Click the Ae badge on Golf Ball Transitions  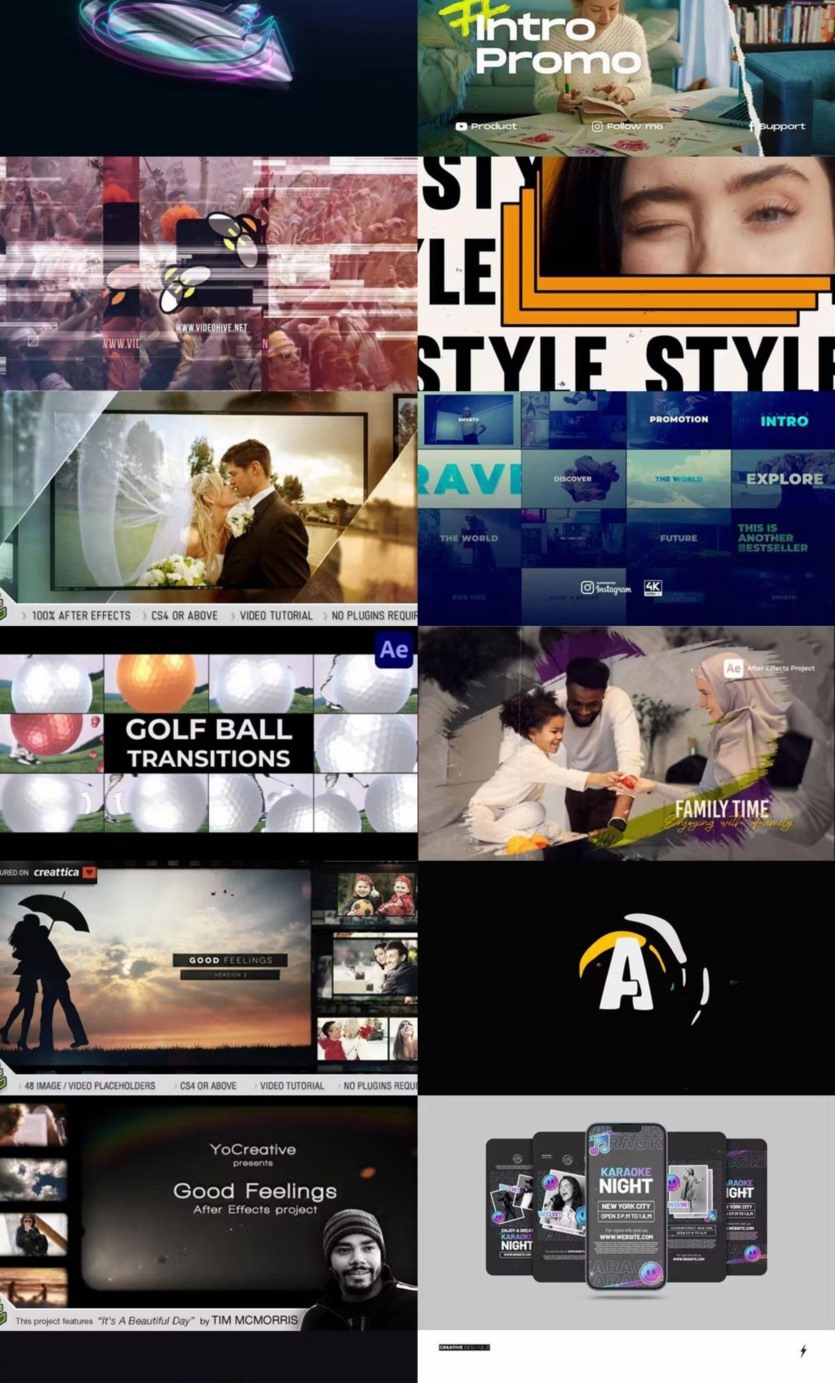[x=394, y=650]
